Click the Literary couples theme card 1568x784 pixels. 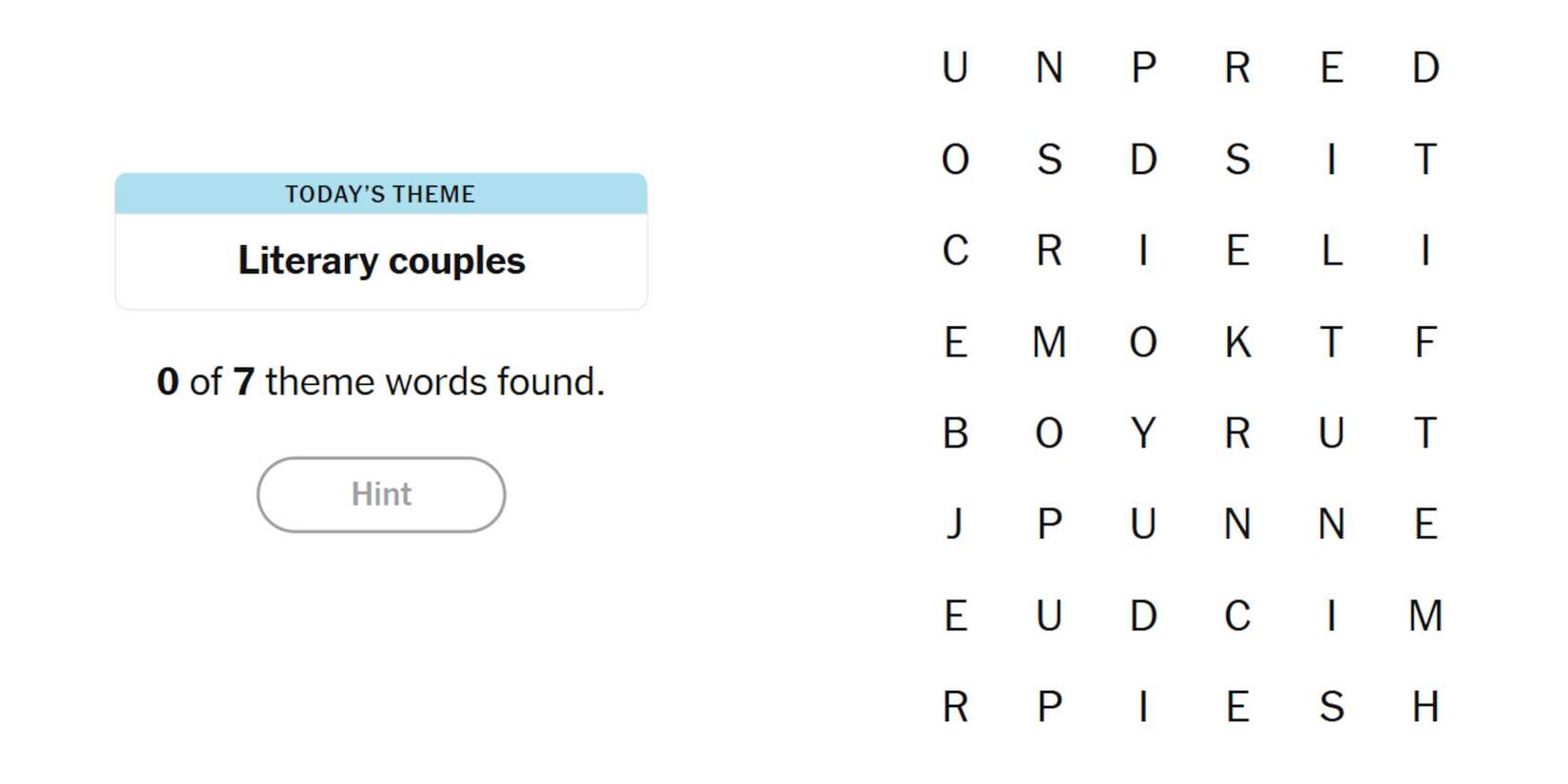click(x=380, y=241)
